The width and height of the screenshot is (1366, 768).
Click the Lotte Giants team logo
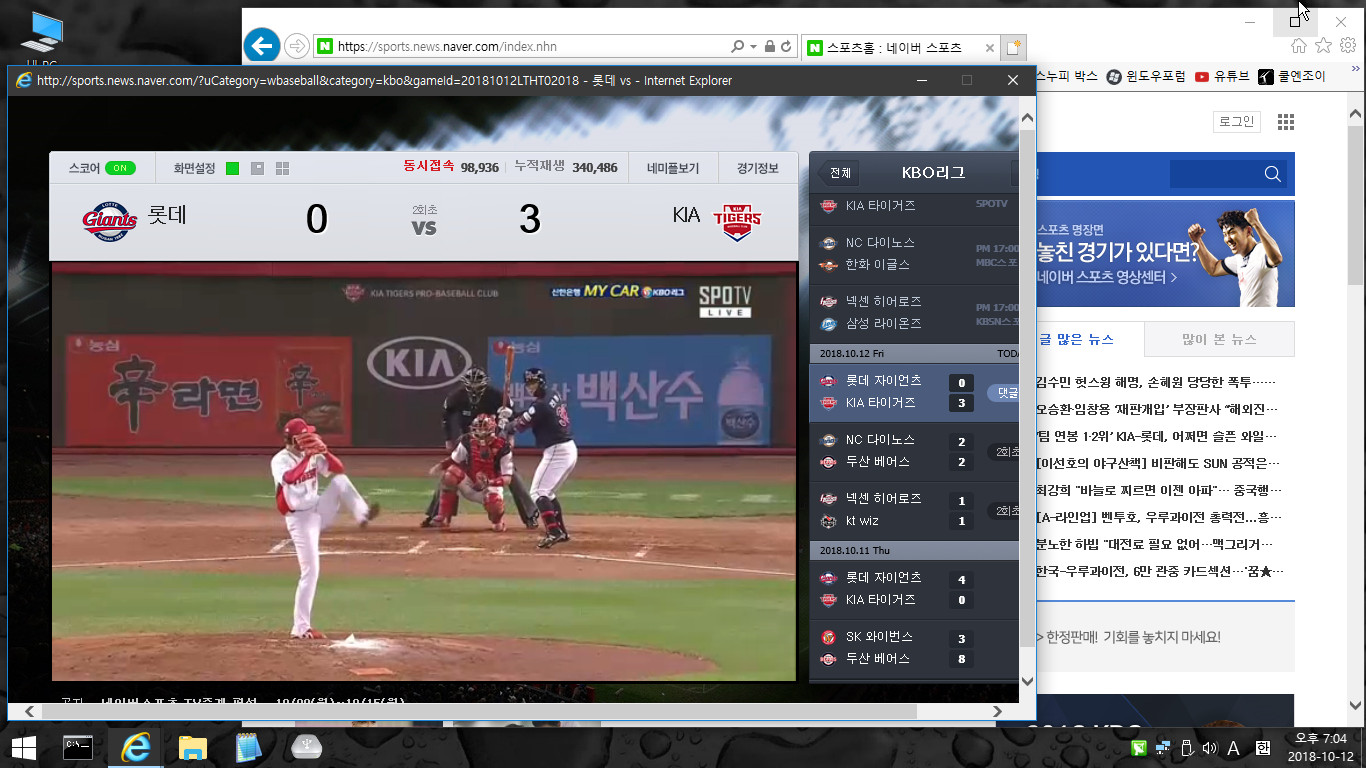[109, 221]
